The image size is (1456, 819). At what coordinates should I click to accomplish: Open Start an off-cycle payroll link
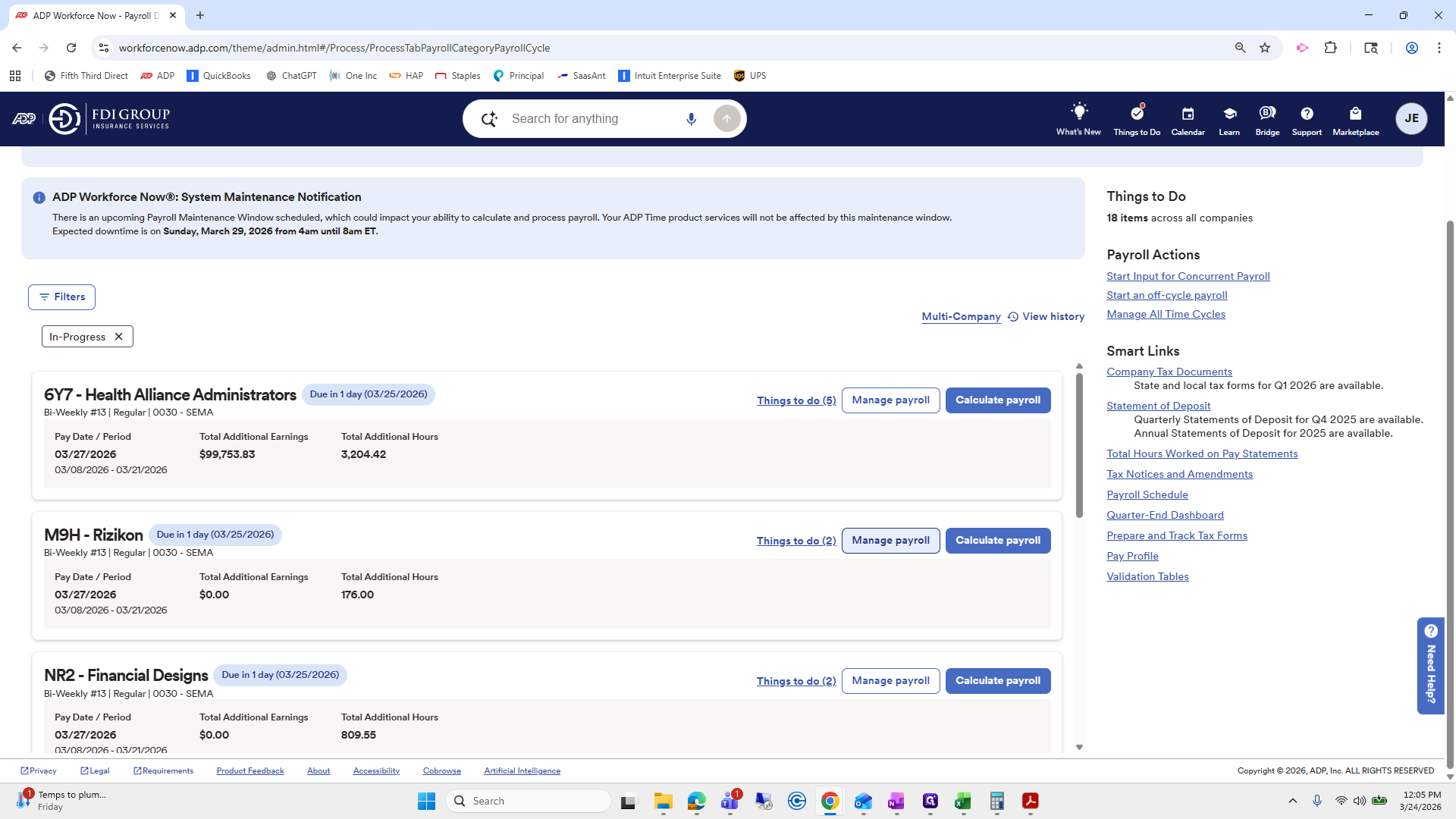pyautogui.click(x=1166, y=295)
